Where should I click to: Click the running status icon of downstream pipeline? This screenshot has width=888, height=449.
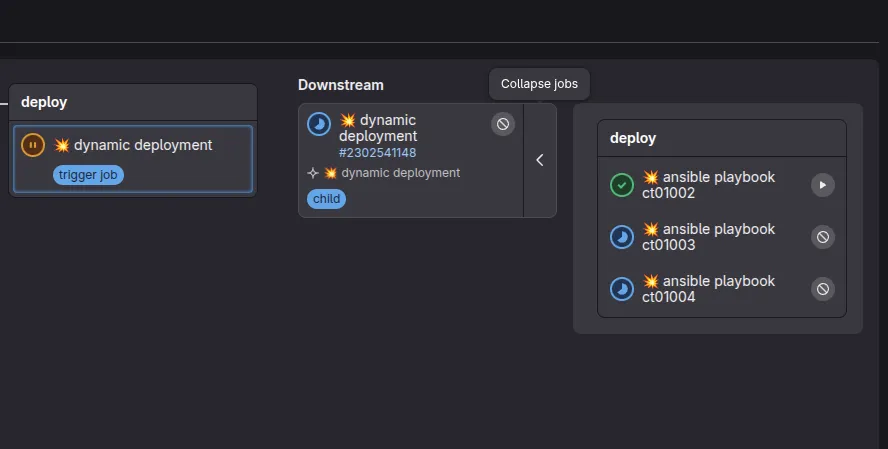pyautogui.click(x=318, y=124)
